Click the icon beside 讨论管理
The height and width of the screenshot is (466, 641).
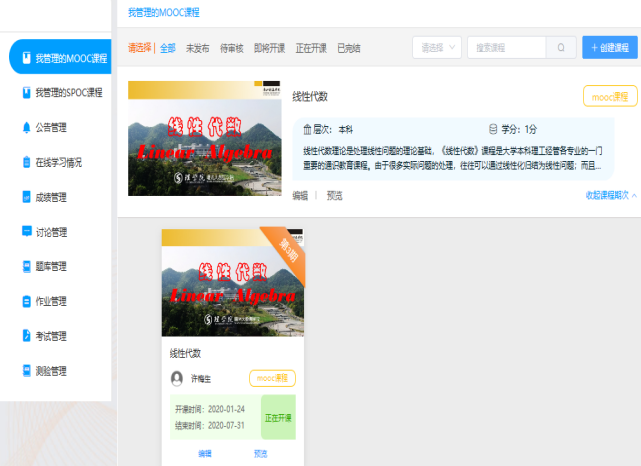point(26,232)
